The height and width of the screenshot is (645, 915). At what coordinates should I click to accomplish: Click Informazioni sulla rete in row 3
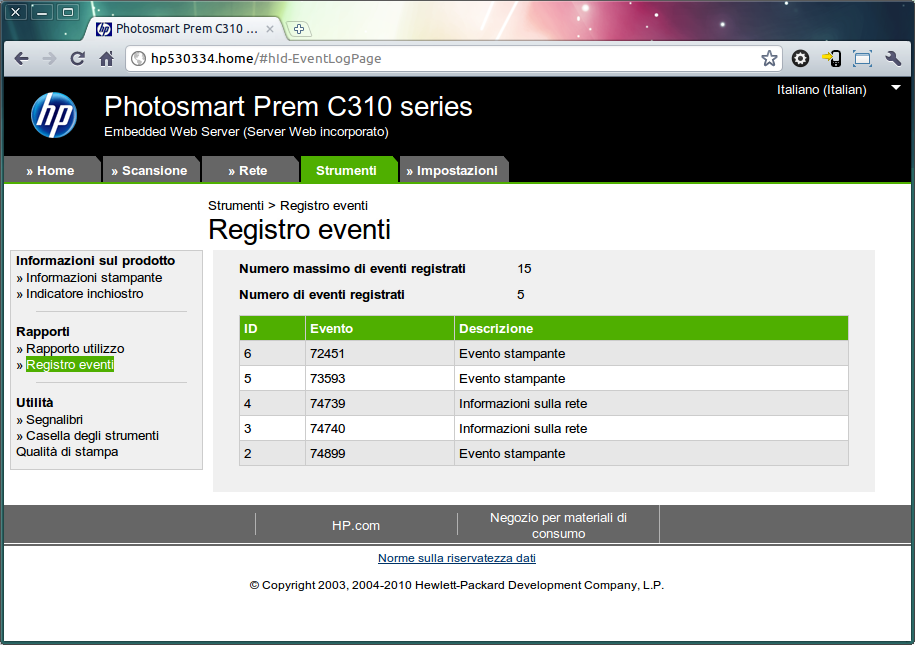[x=523, y=429]
